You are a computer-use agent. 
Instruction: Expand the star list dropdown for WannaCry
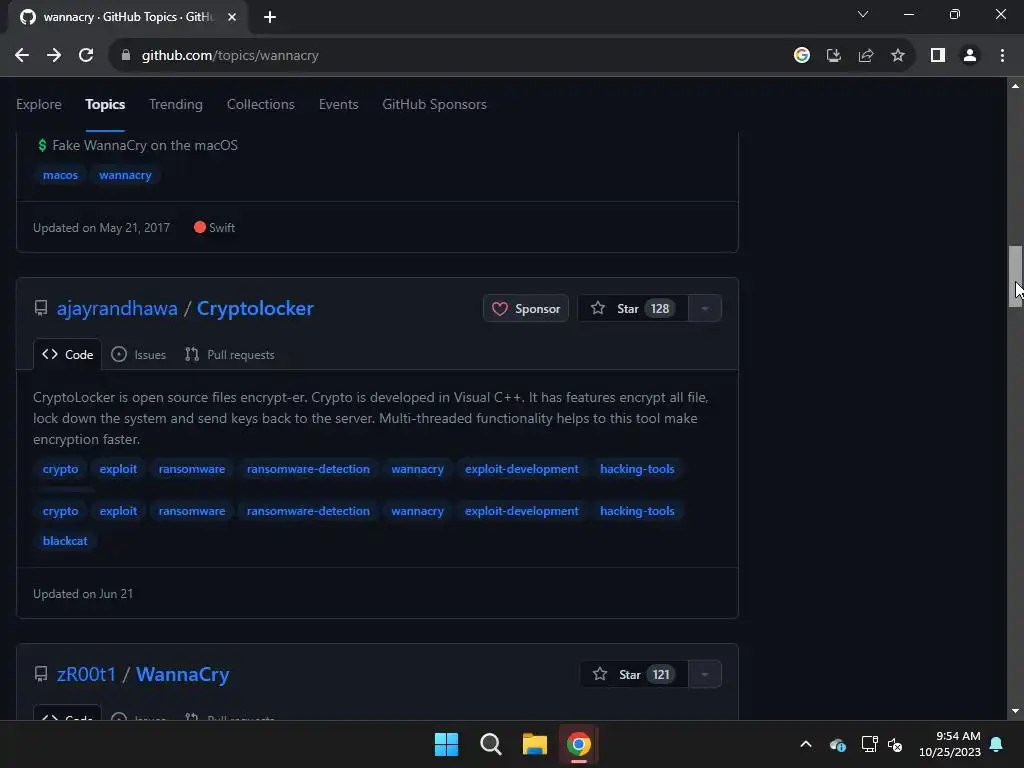pyautogui.click(x=705, y=674)
